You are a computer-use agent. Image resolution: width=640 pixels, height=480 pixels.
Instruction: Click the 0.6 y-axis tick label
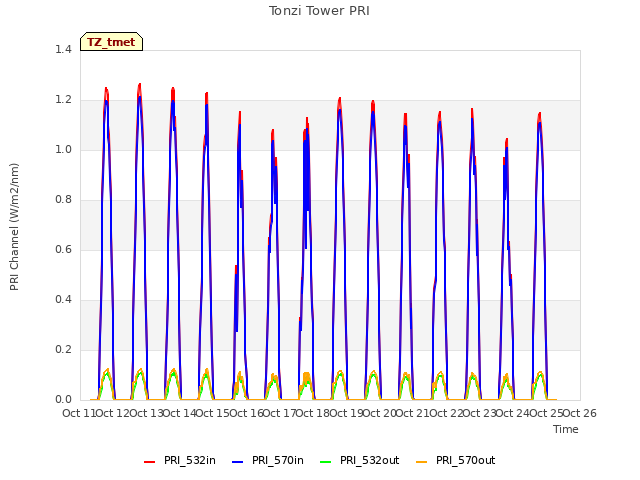coord(63,249)
